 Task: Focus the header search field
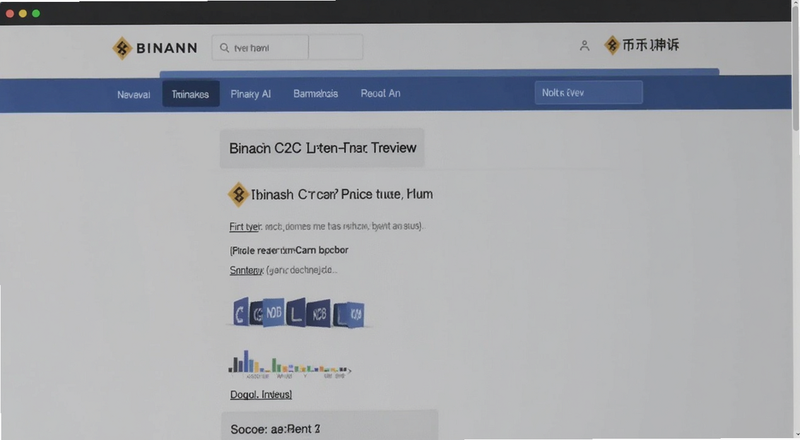[260, 47]
